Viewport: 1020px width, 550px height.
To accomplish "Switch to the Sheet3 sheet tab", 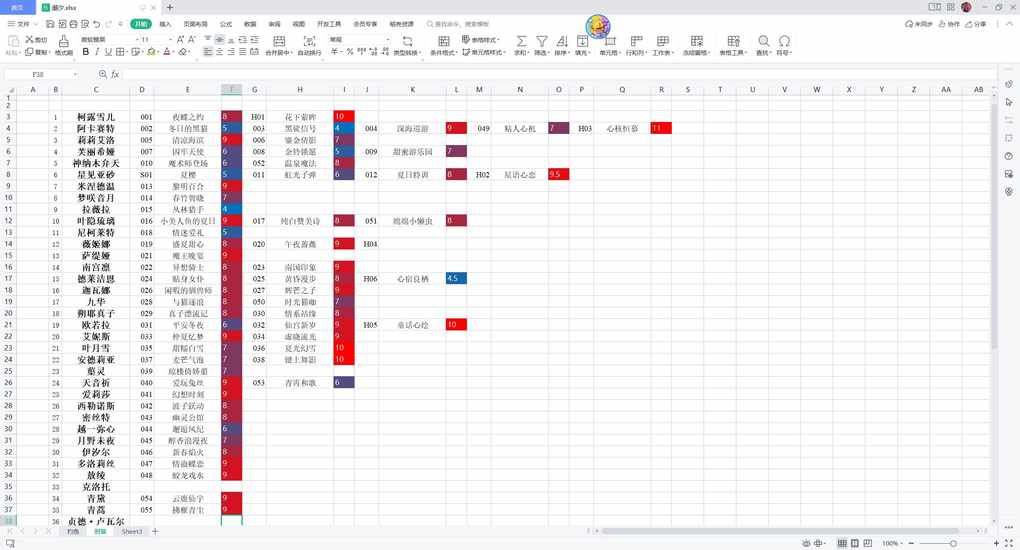I will click(131, 532).
